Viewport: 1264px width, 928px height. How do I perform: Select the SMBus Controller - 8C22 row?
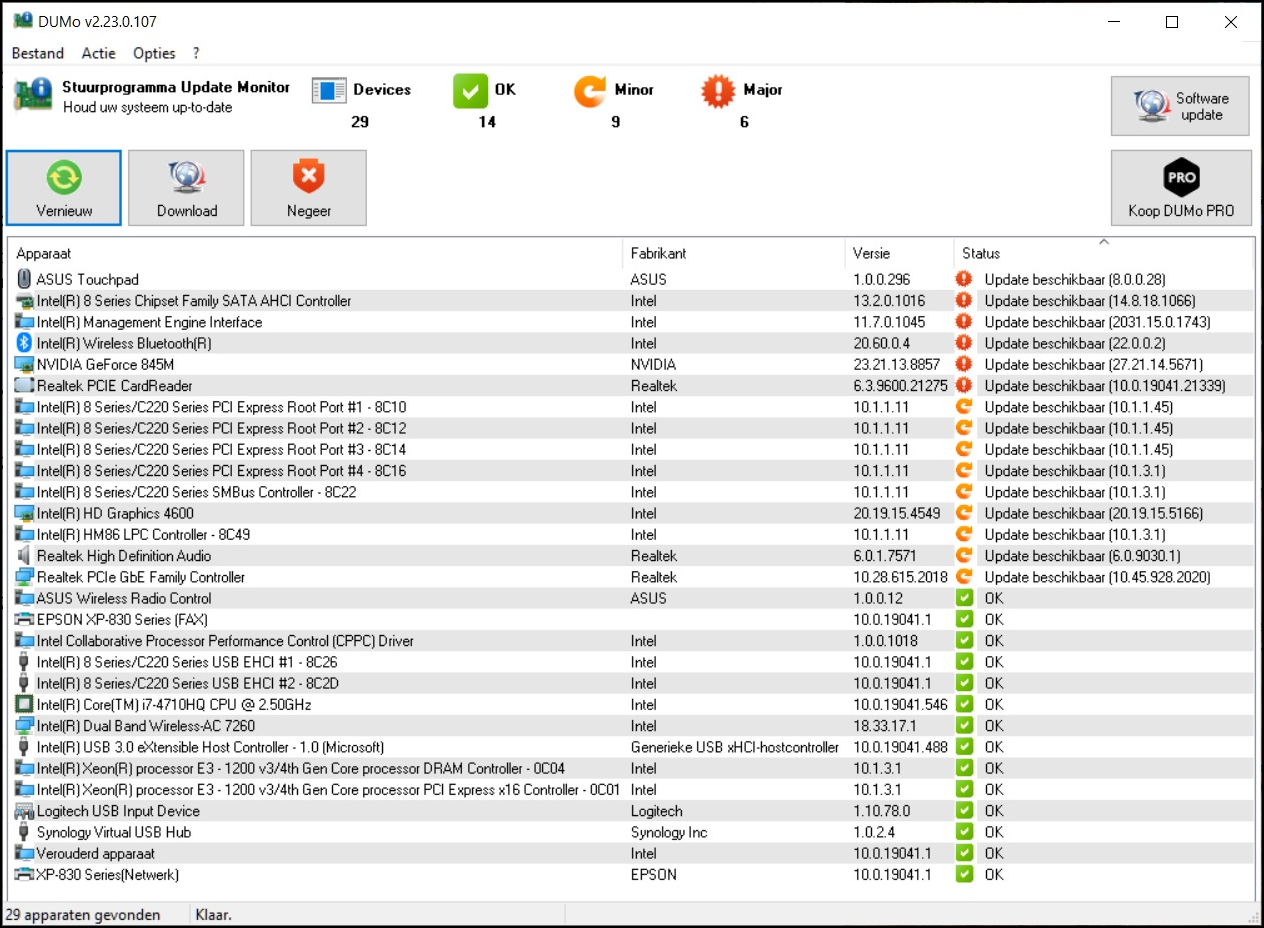tap(632, 492)
